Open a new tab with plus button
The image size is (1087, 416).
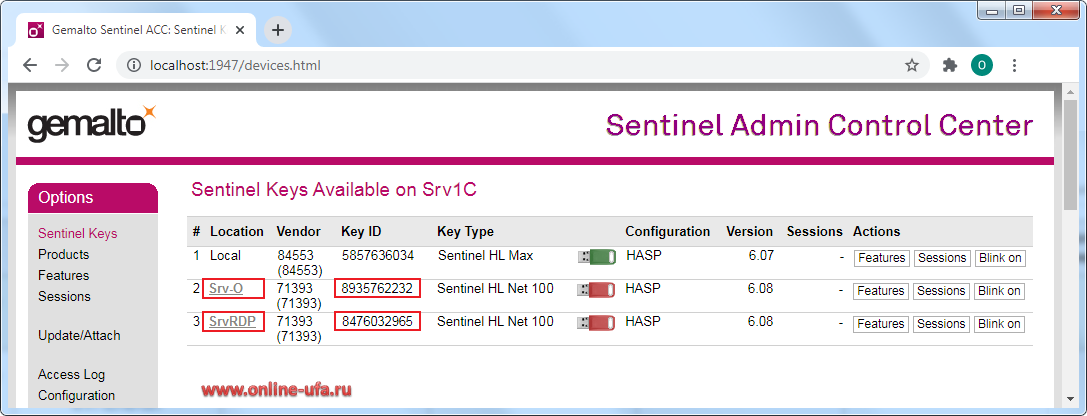[278, 30]
